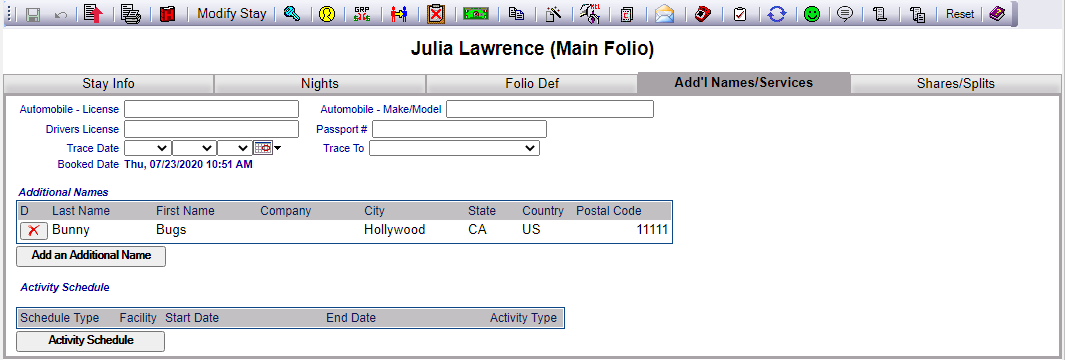
Task: Click the Activity Type column header
Action: coord(524,318)
